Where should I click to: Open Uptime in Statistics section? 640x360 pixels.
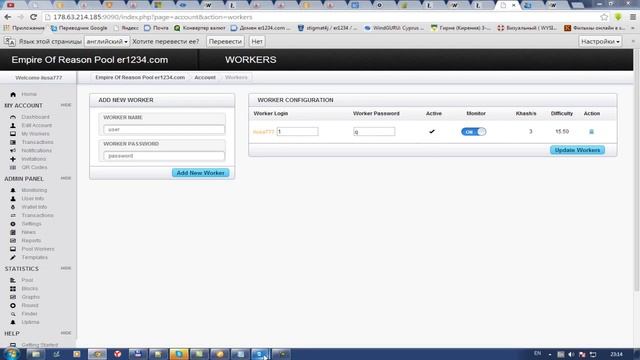point(30,322)
